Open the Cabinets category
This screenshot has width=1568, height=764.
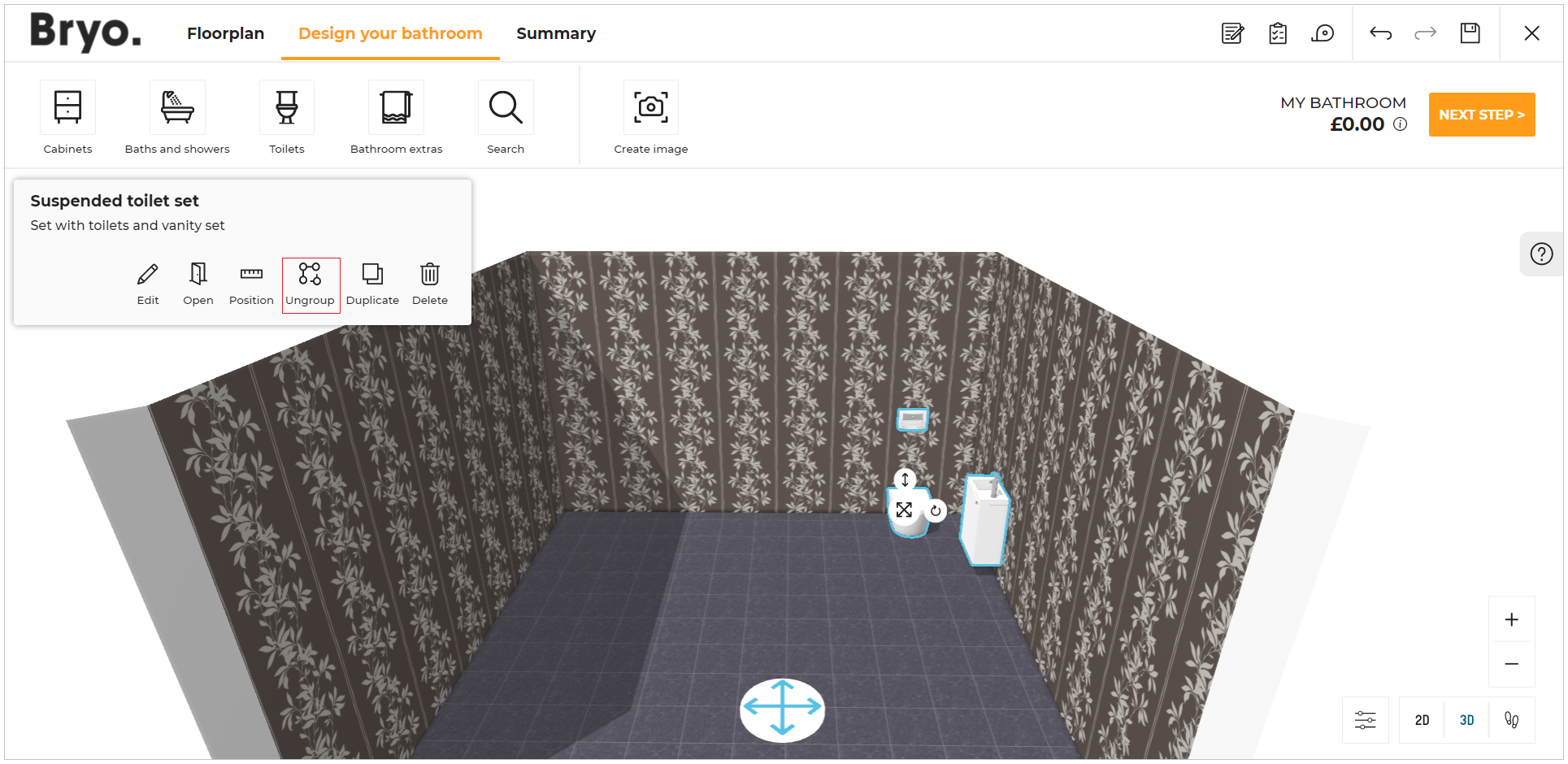point(67,108)
